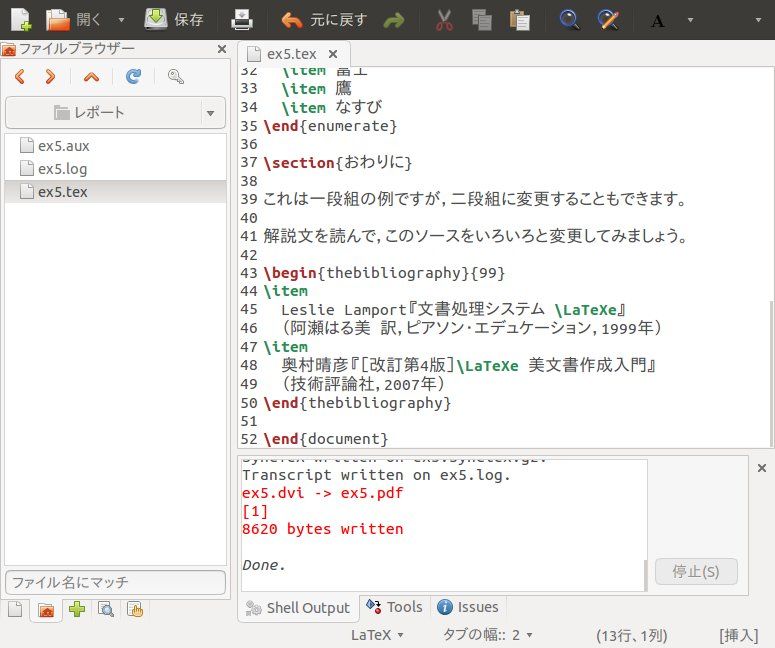Click the 停止(S) stop button
The width and height of the screenshot is (775, 648).
(696, 572)
